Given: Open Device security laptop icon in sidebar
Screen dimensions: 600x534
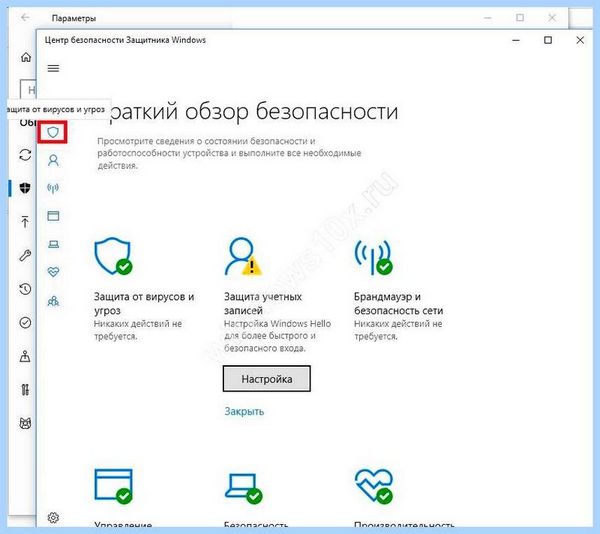Looking at the screenshot, I should (x=53, y=244).
